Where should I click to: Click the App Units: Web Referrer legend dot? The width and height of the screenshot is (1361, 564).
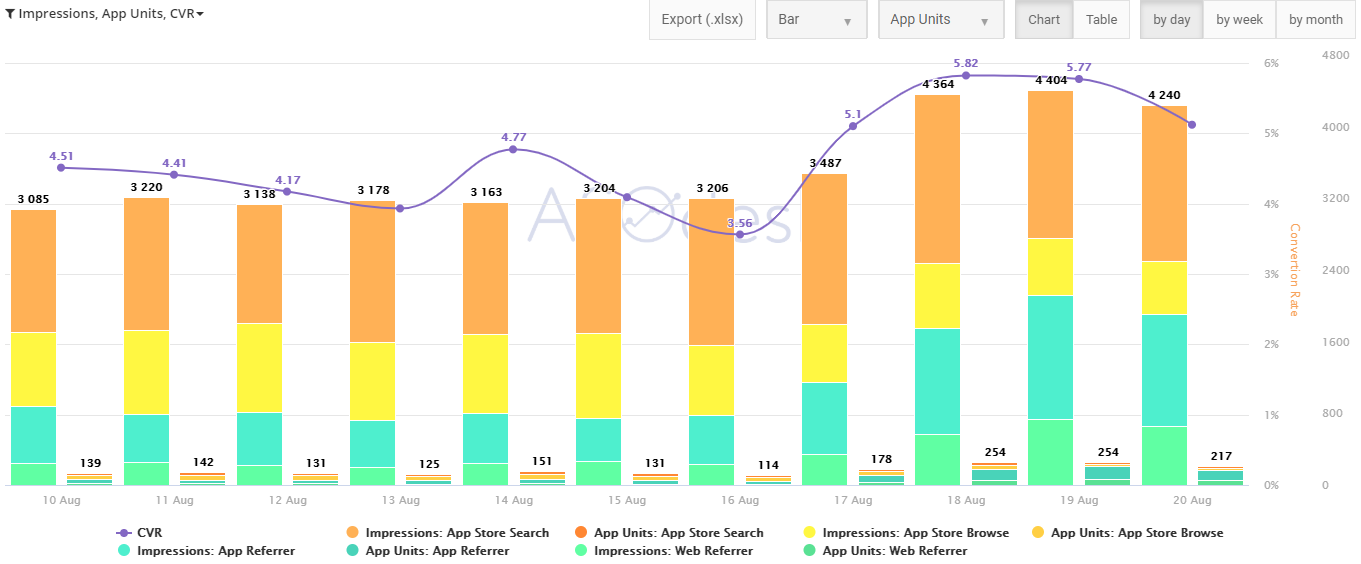point(809,550)
